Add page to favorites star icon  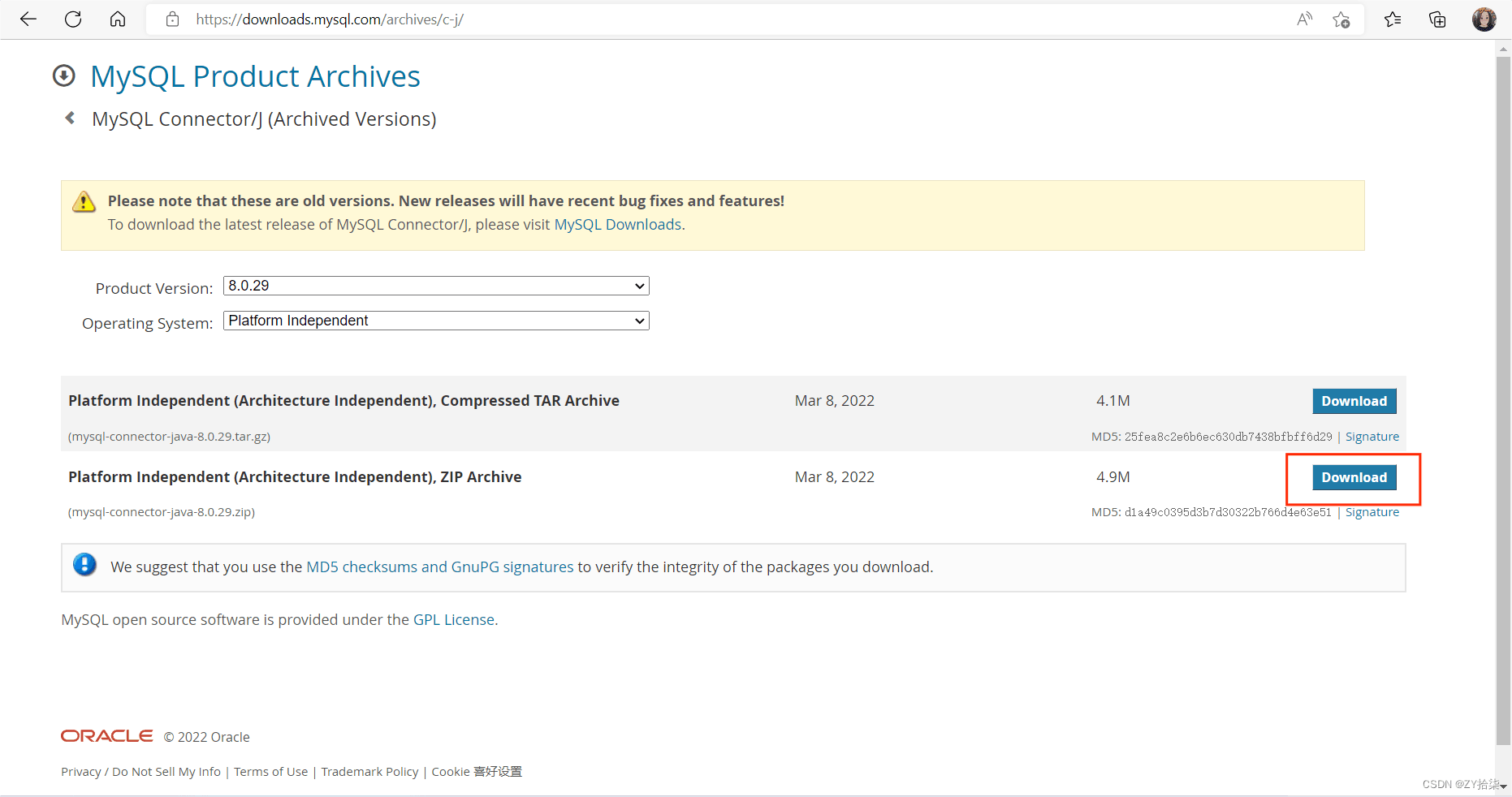point(1341,19)
